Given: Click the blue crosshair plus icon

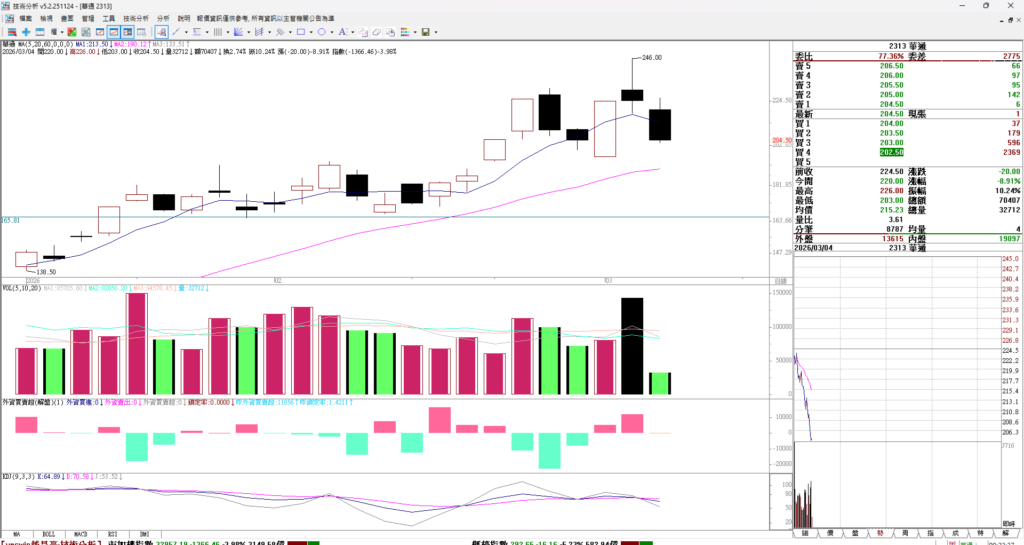Looking at the screenshot, I should click(26, 32).
